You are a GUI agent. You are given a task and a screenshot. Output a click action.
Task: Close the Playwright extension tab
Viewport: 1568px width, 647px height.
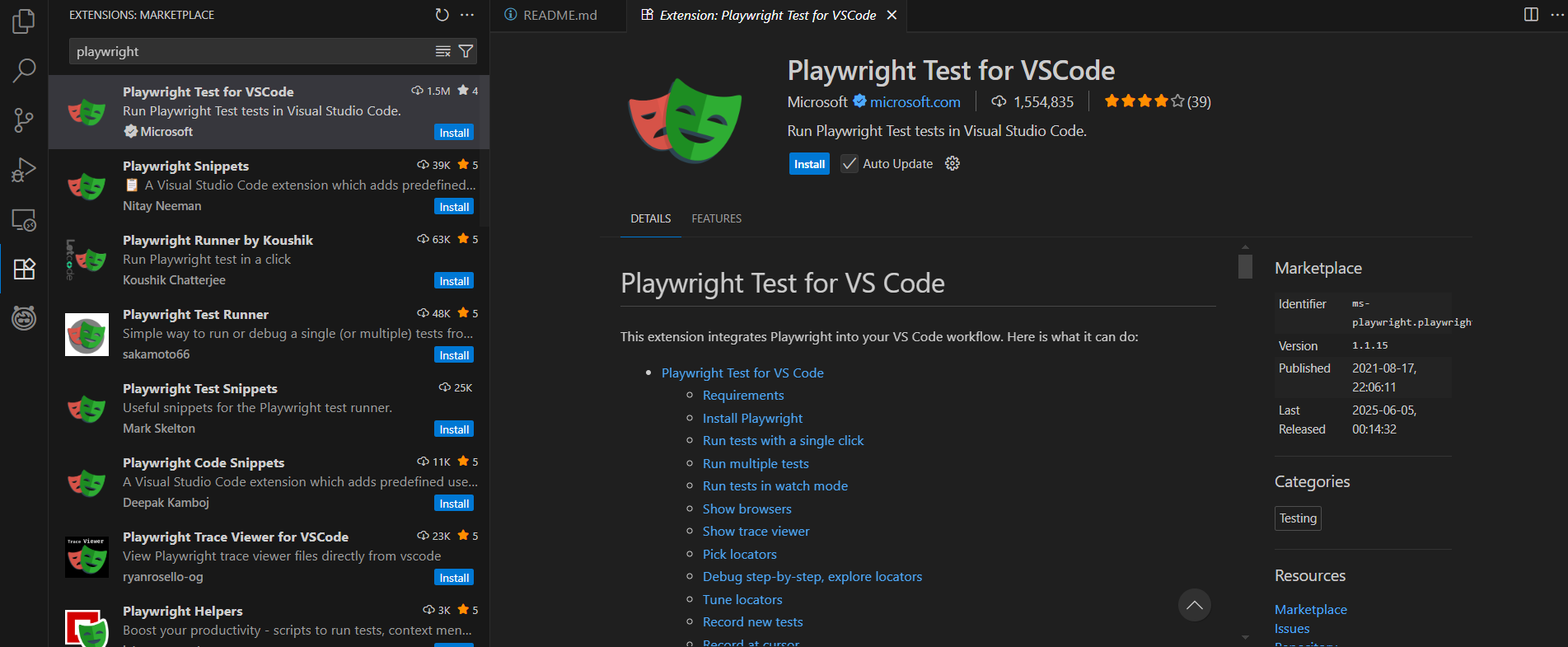pyautogui.click(x=892, y=15)
